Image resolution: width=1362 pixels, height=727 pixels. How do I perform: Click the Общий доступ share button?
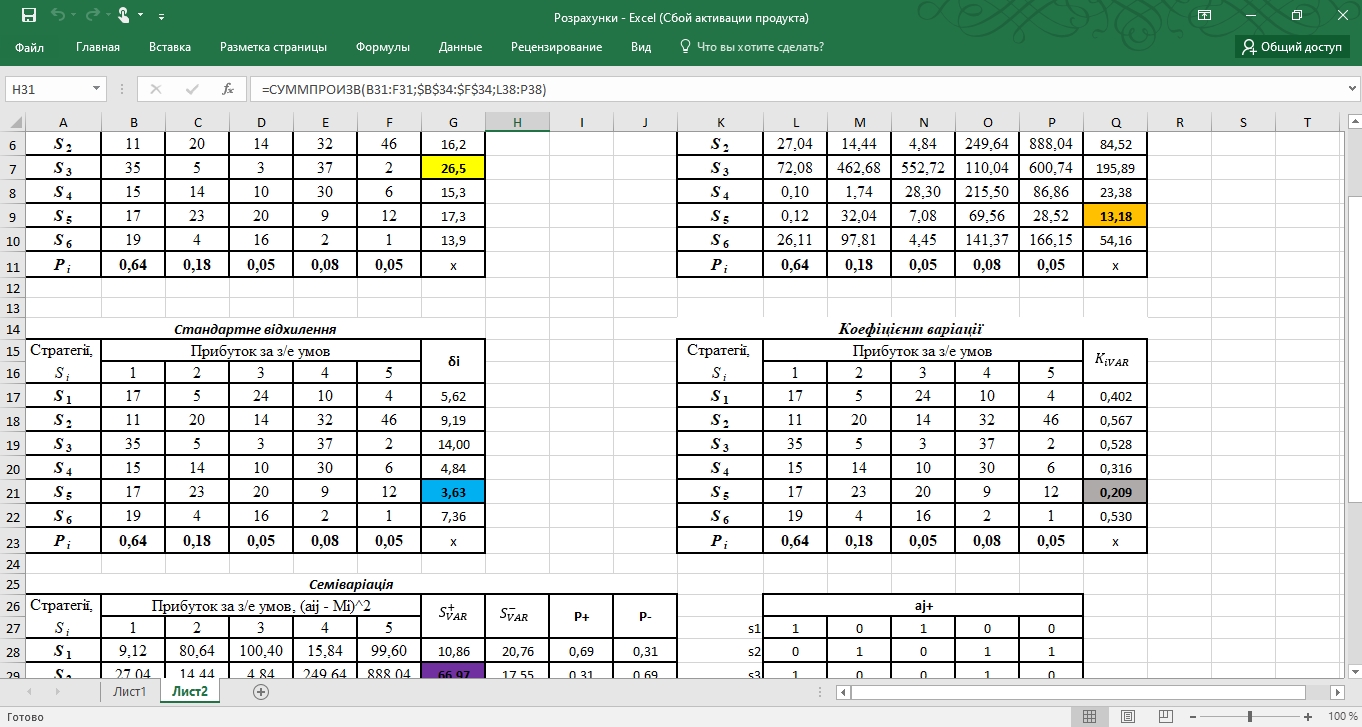[x=1293, y=47]
